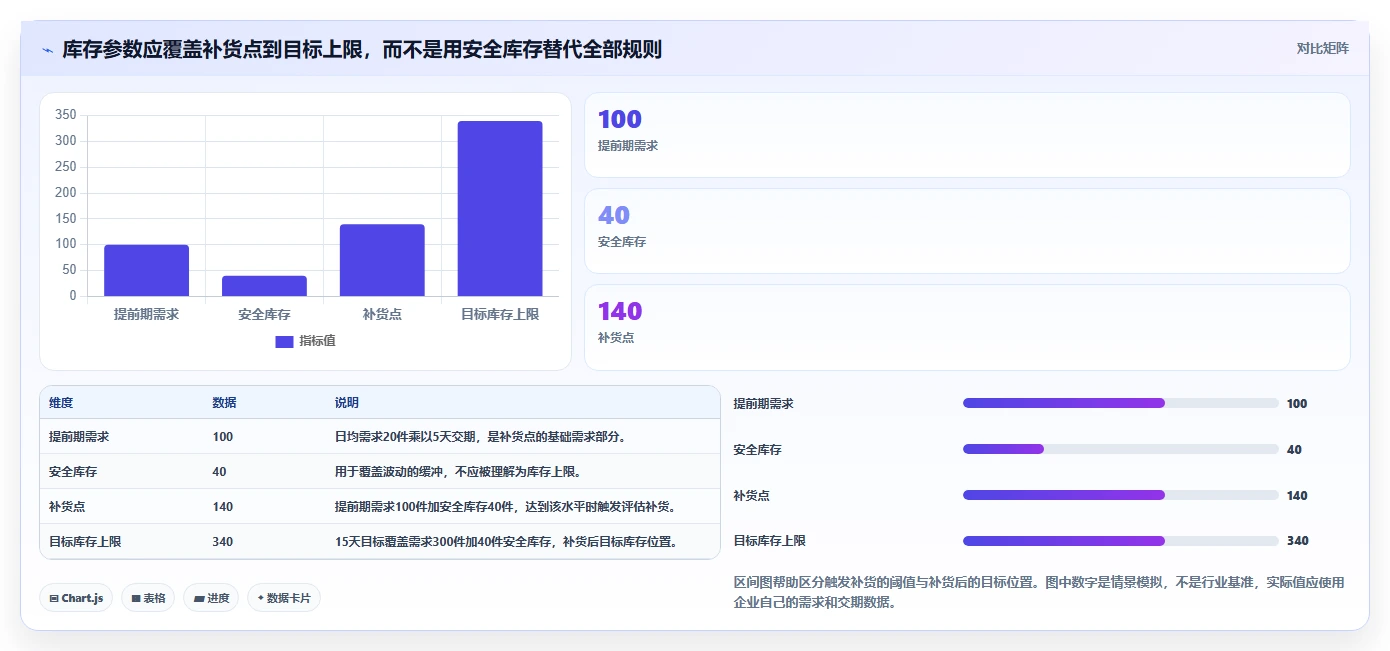The height and width of the screenshot is (651, 1390).
Task: Click the description starting 用于覆盖波动的缓冲
Action: [458, 472]
